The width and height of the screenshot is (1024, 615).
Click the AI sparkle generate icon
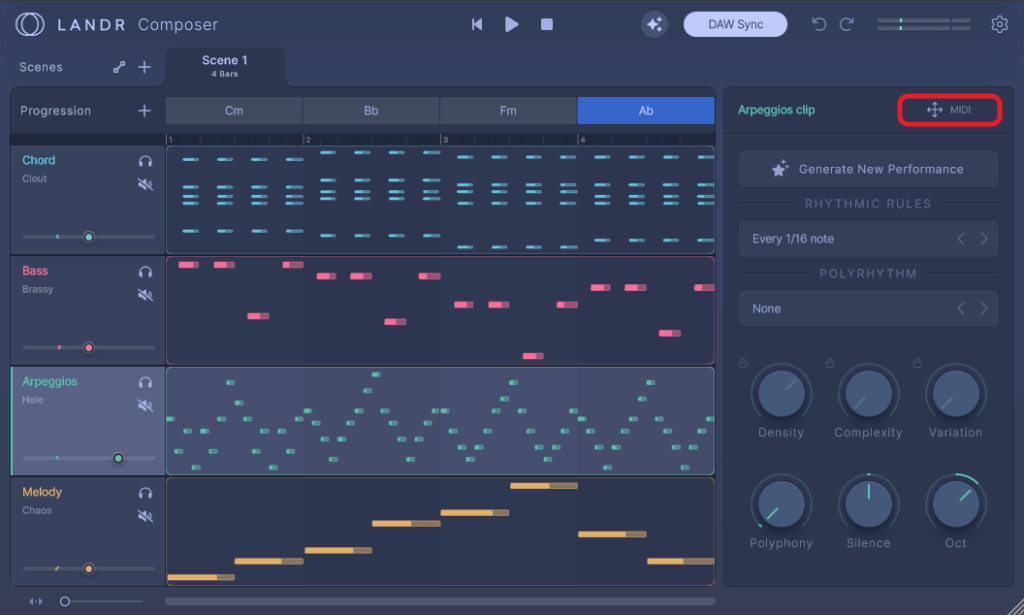[654, 24]
